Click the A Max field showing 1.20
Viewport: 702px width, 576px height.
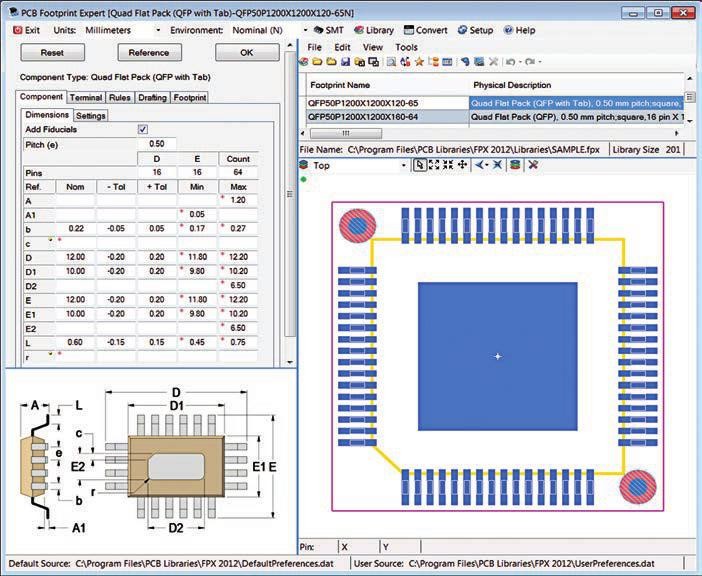click(x=238, y=201)
